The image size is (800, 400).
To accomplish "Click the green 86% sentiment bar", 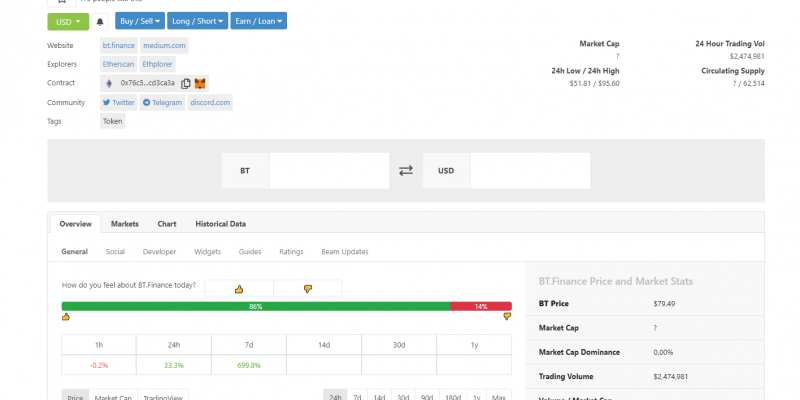I will [x=256, y=307].
